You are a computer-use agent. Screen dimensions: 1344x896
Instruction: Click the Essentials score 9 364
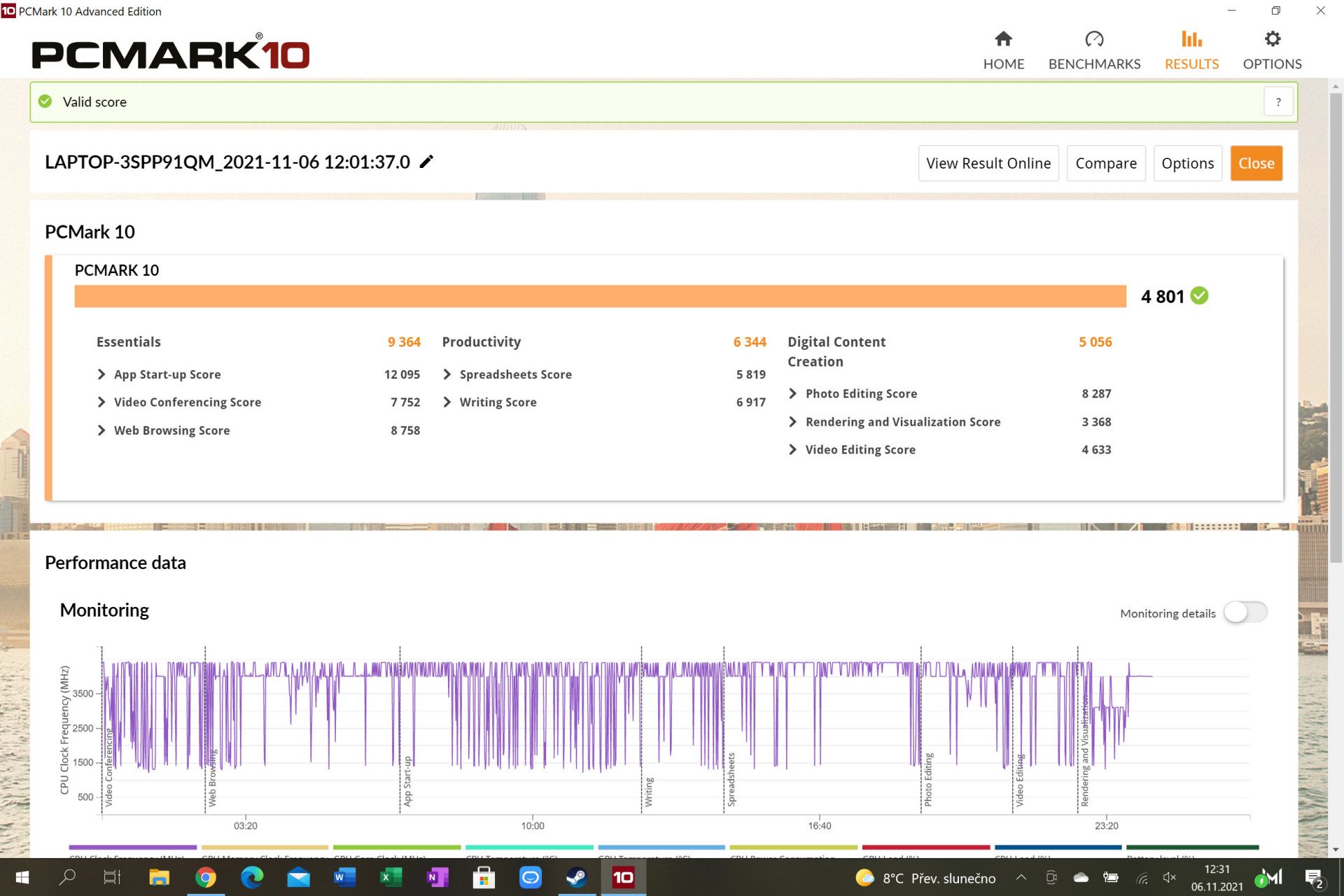404,342
